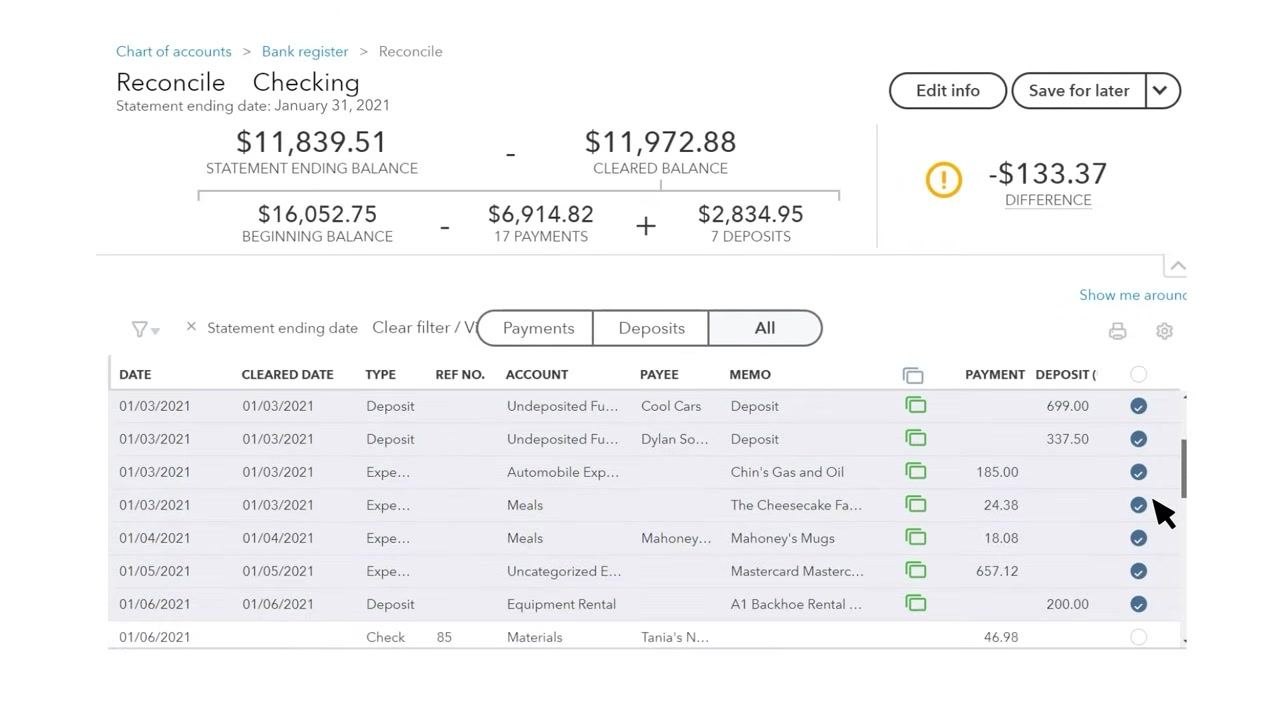Click the table vertical scrollbar thumb

pos(1184,469)
